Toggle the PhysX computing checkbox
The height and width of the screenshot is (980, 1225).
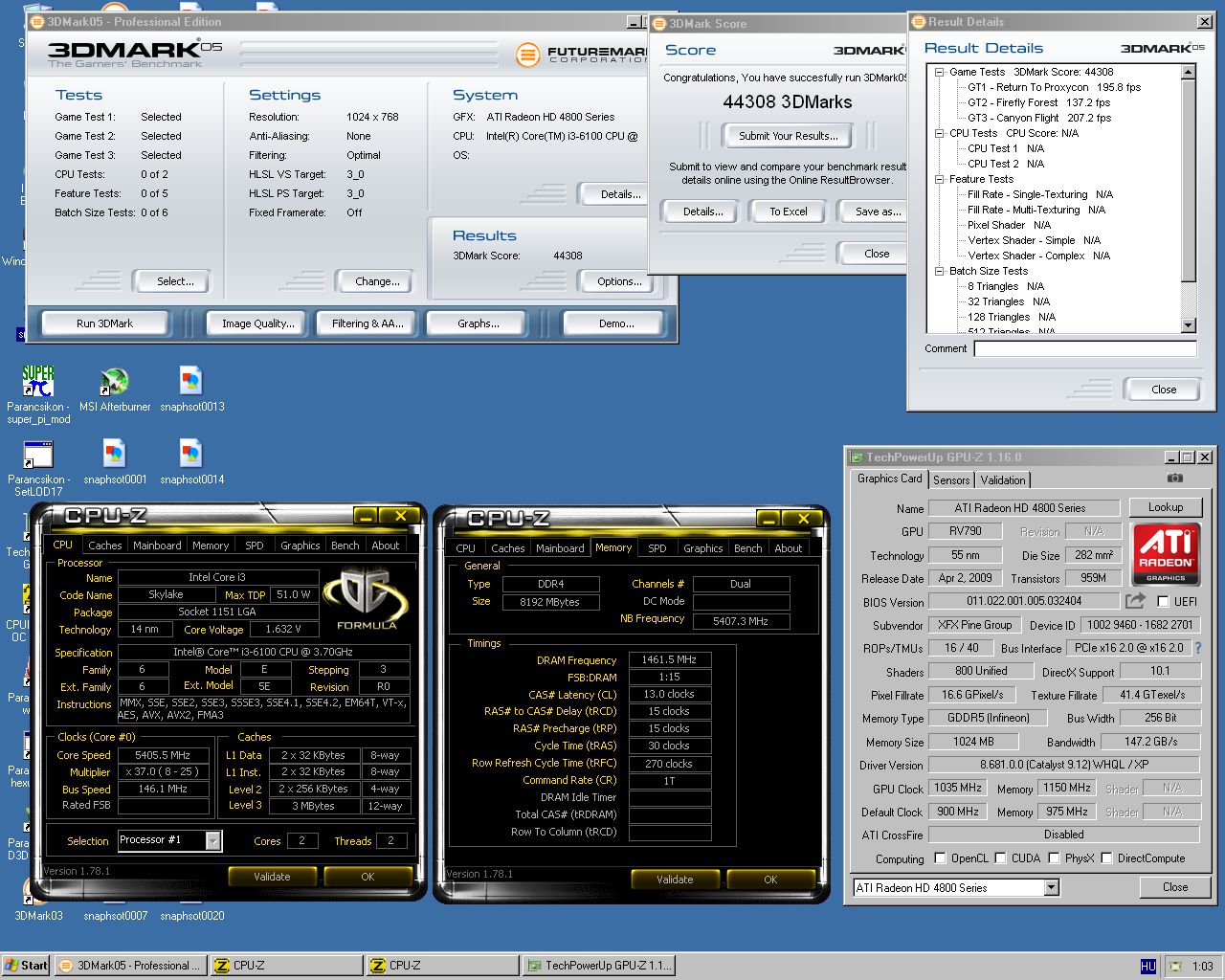(x=1054, y=858)
